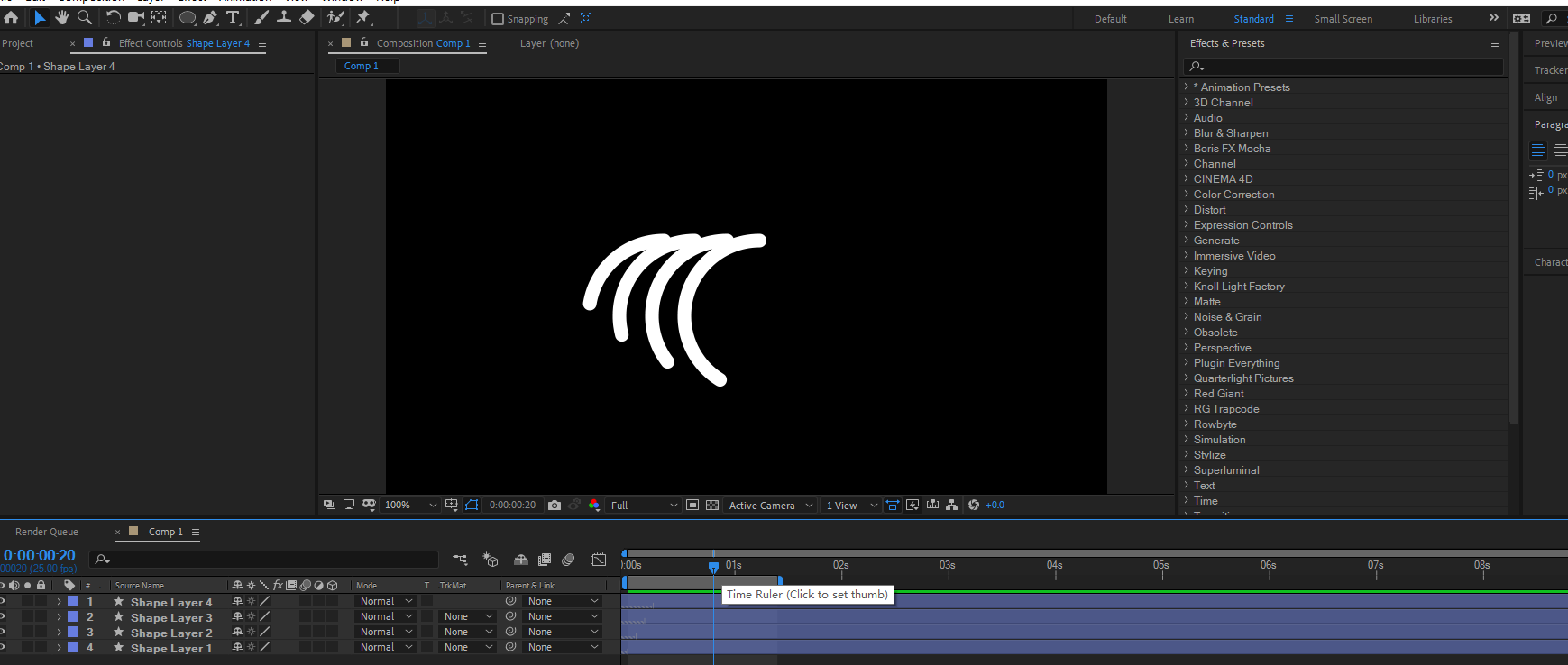Click the Comp 1 breadcrumb button in viewer
Screen dimensions: 1568x665
pos(362,66)
